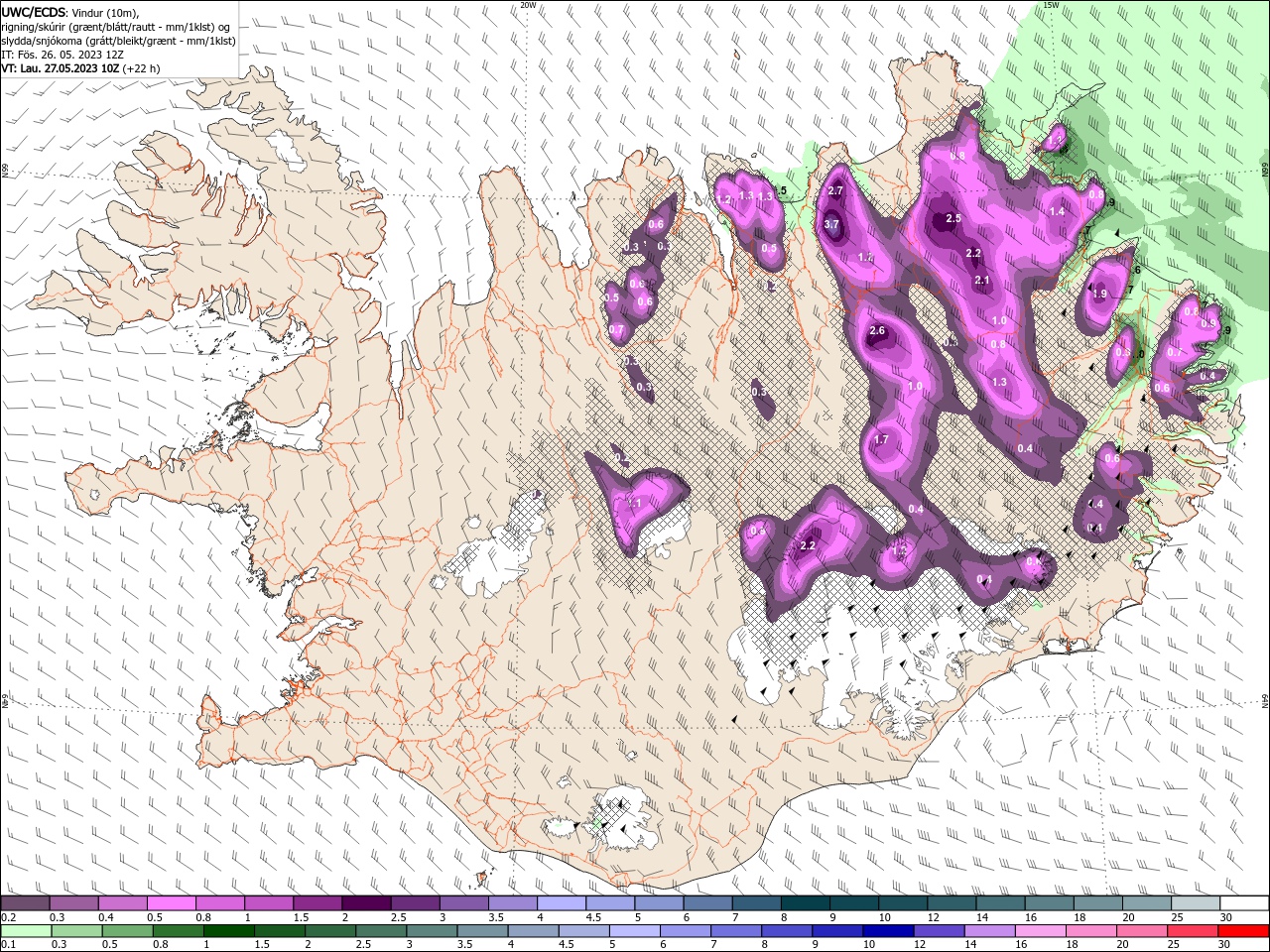
Task: Pick the upper legend swatch starting at 0.5
Action: (171, 902)
